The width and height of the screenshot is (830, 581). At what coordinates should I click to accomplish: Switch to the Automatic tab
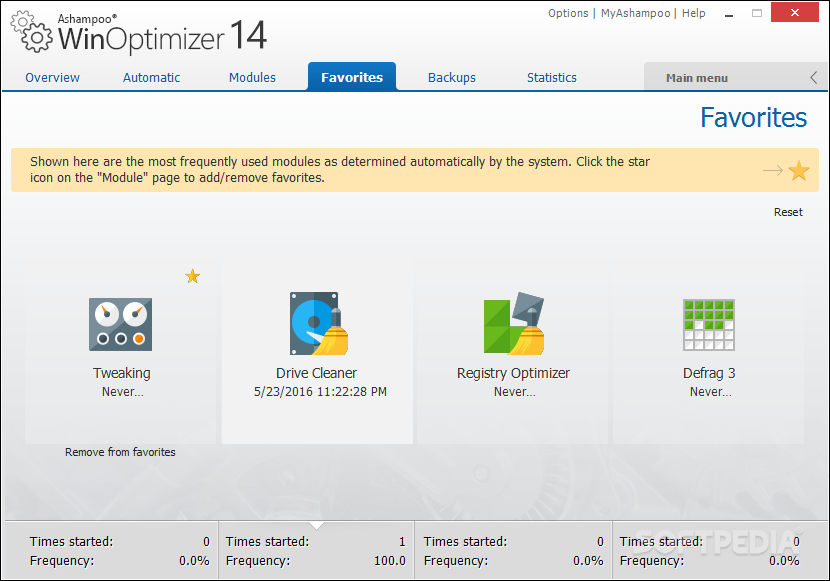(151, 77)
